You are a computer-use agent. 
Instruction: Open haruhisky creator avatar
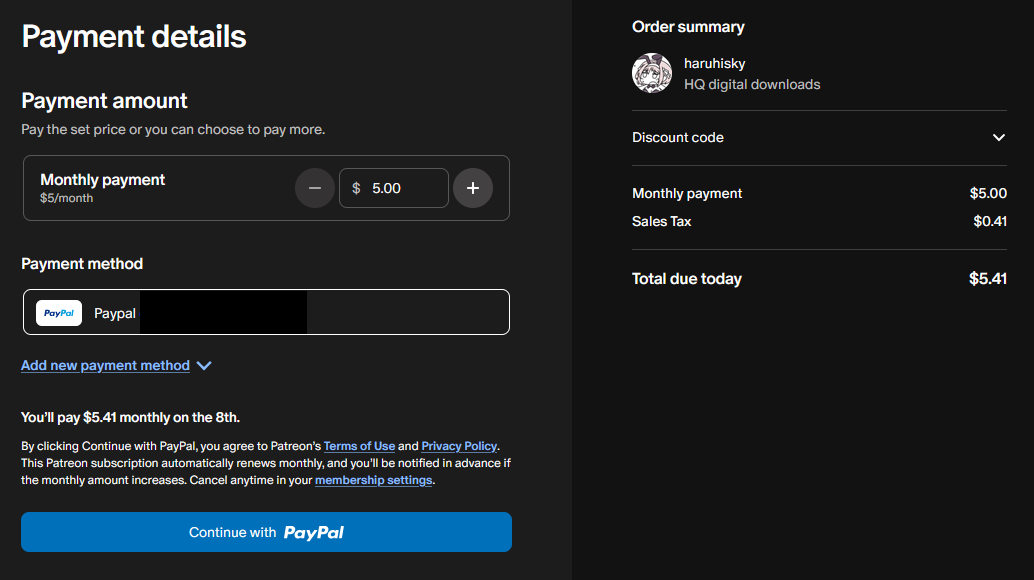click(x=652, y=73)
